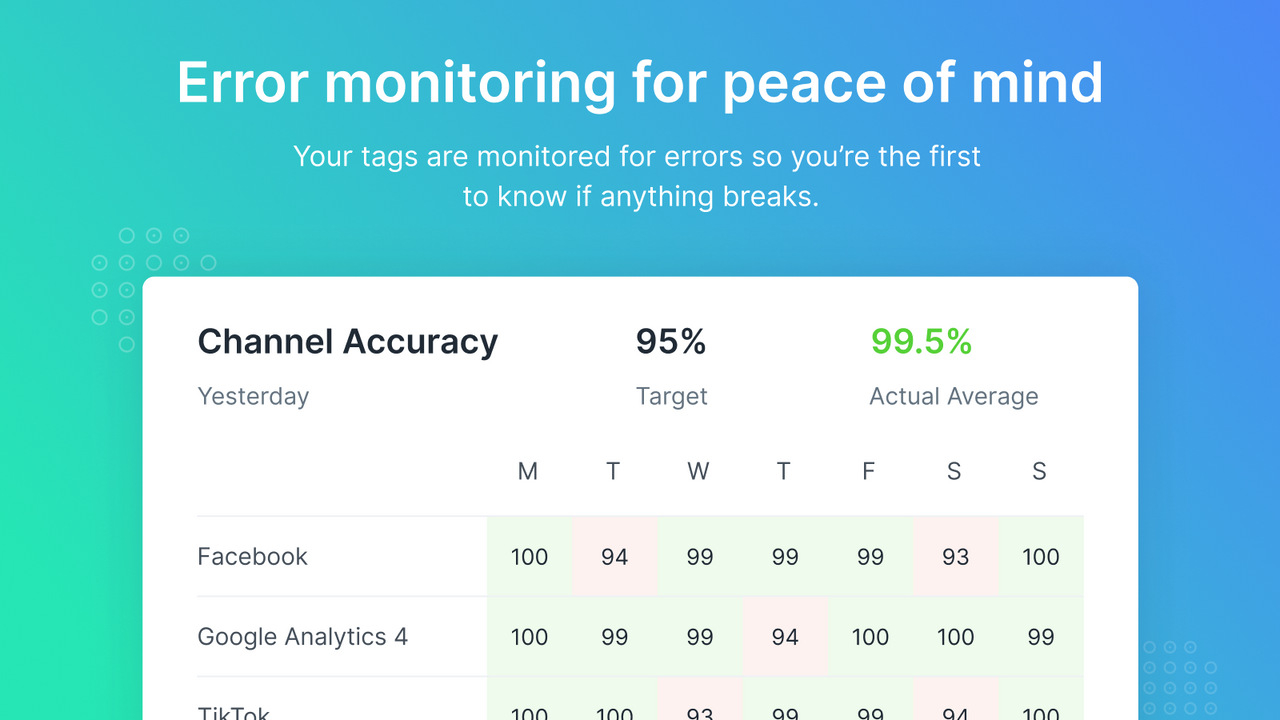This screenshot has width=1280, height=720.
Task: Click the F day column header
Action: [868, 472]
